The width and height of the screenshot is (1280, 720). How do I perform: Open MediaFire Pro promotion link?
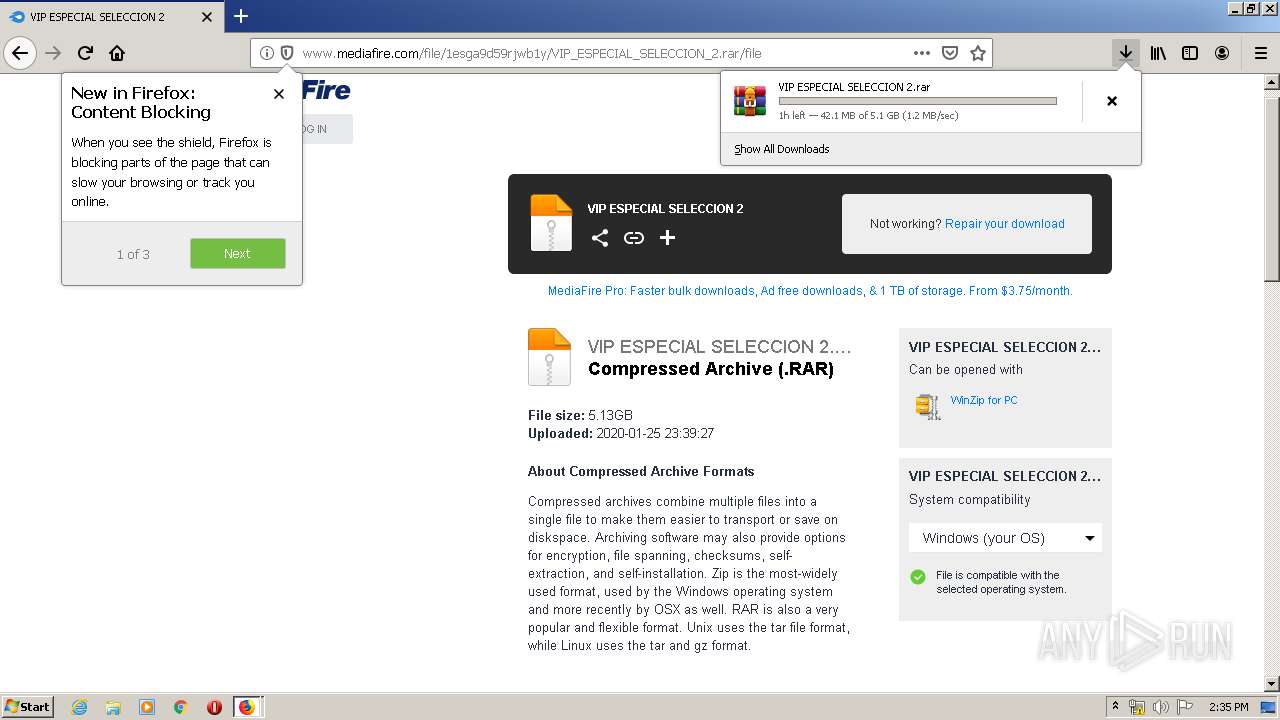click(x=810, y=291)
